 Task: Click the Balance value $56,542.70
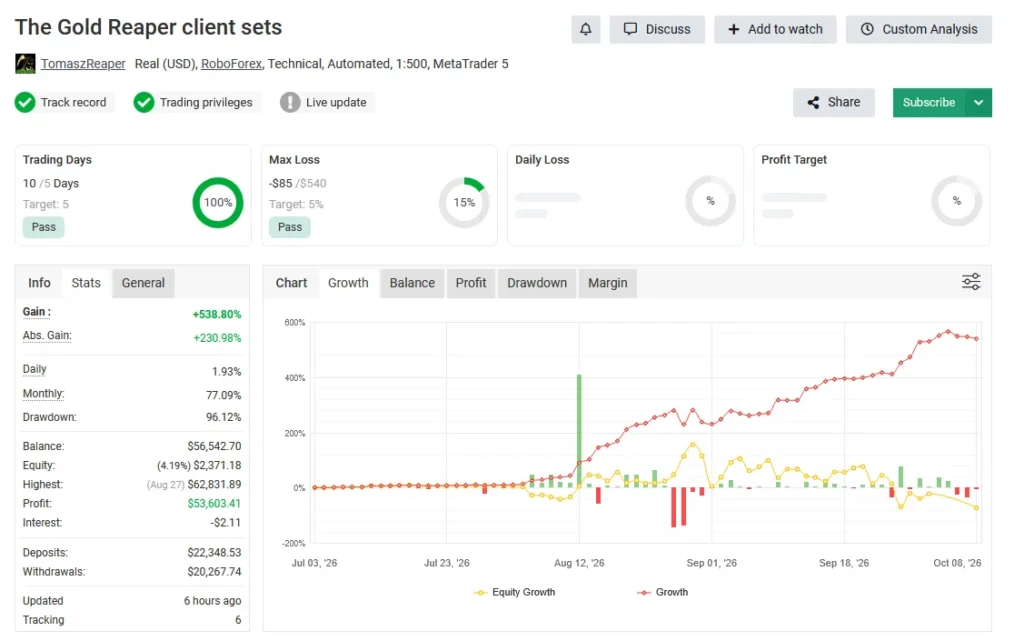tap(214, 446)
